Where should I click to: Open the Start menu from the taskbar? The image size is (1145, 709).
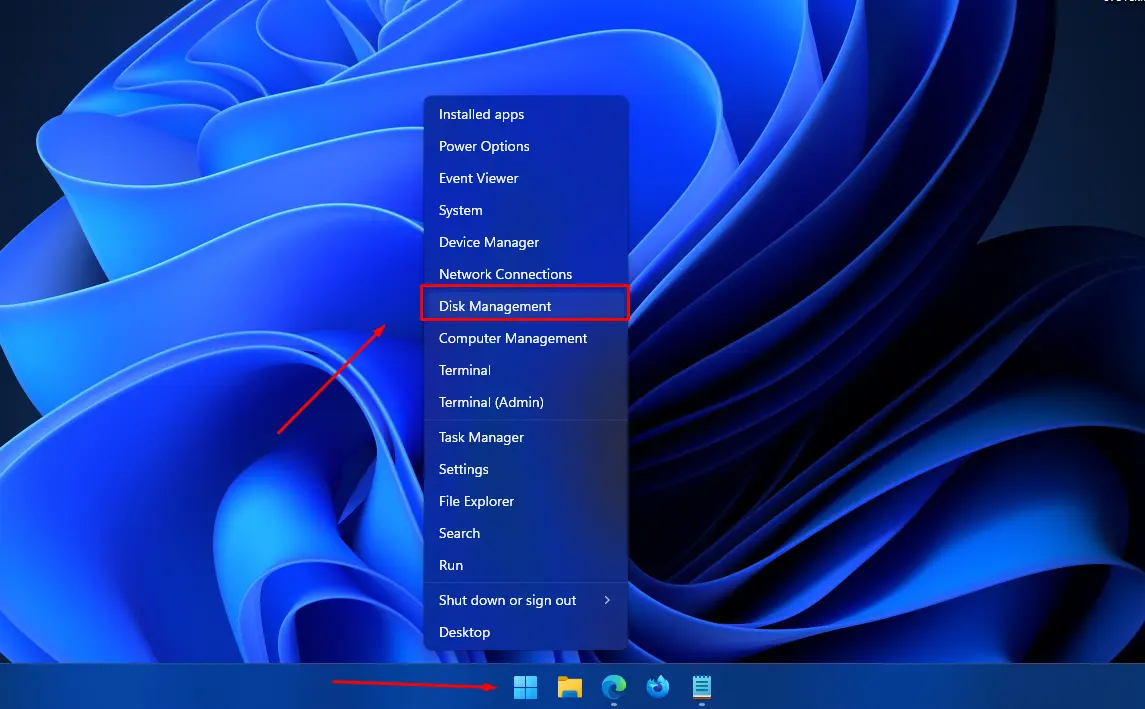[524, 687]
